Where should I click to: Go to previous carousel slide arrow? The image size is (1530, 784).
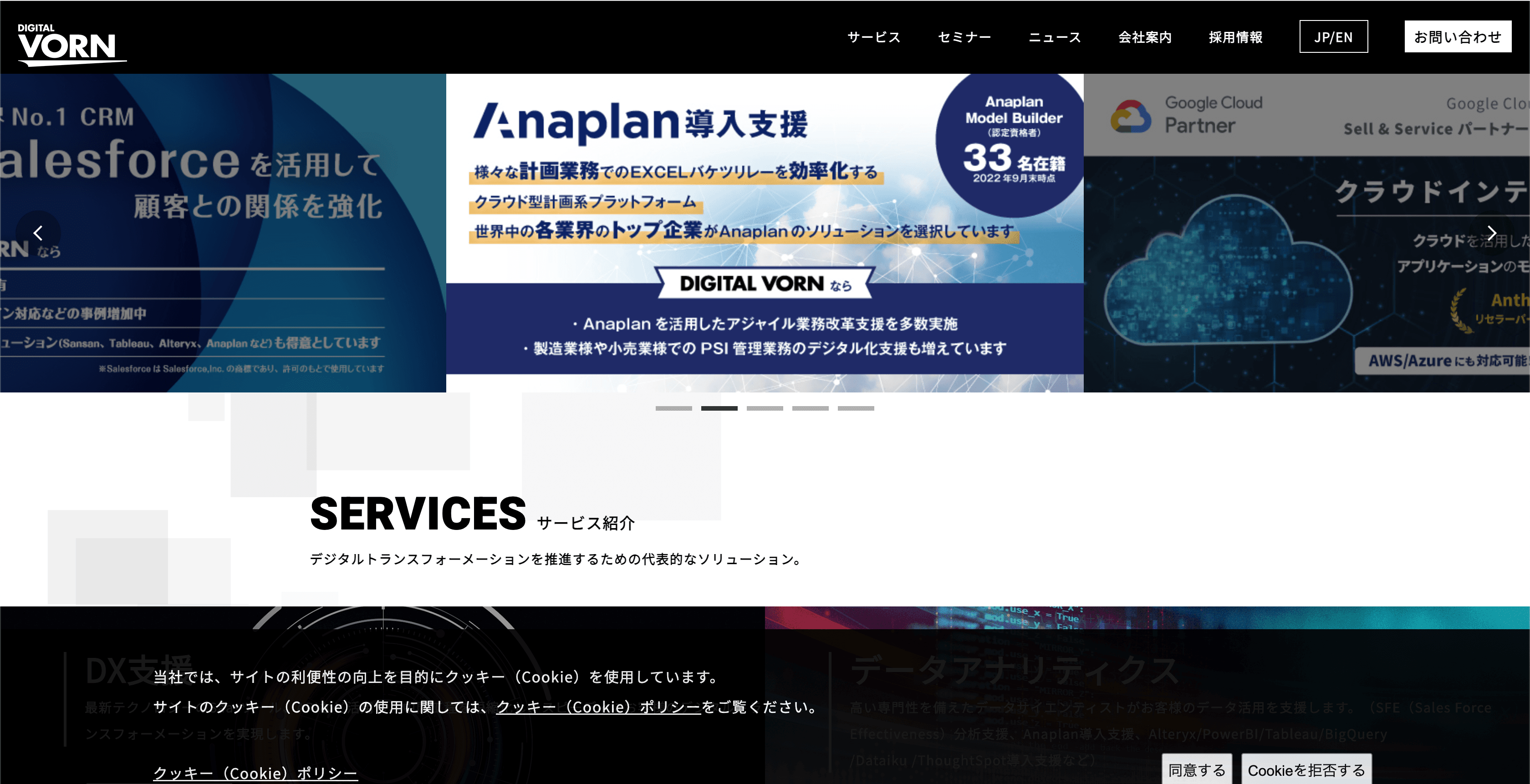pyautogui.click(x=38, y=233)
